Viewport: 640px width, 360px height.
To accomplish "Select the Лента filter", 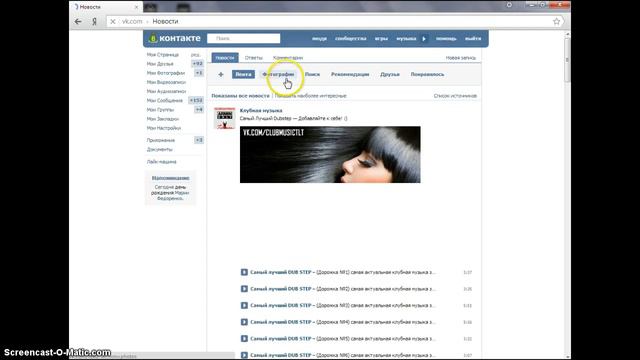I will pyautogui.click(x=243, y=74).
